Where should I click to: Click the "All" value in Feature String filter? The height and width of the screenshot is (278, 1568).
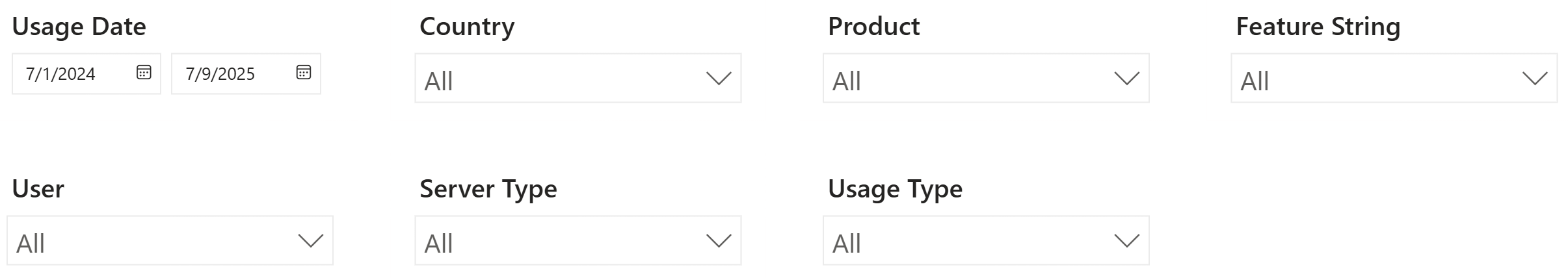[1255, 81]
